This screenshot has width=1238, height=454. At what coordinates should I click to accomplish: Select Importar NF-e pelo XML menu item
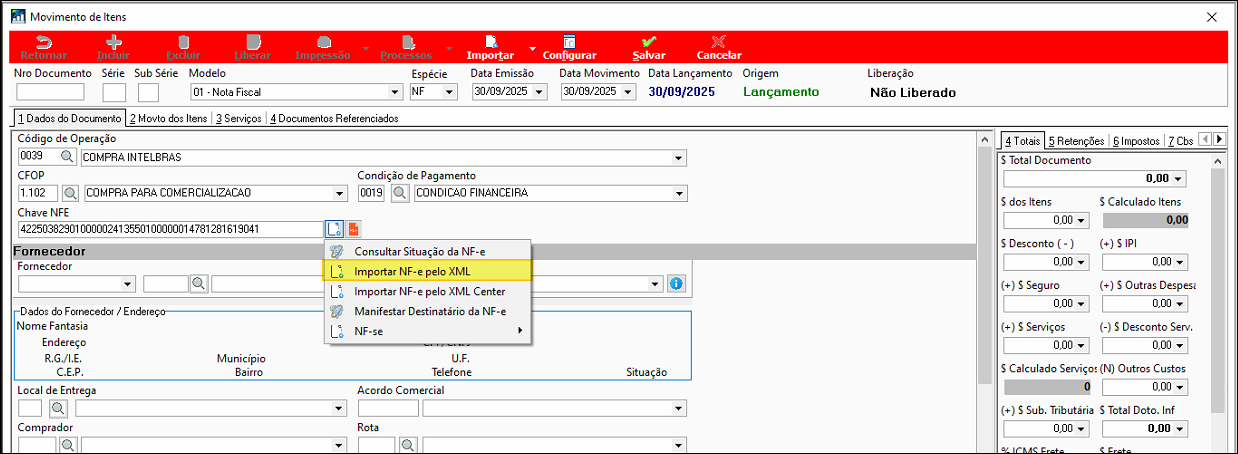click(x=428, y=271)
